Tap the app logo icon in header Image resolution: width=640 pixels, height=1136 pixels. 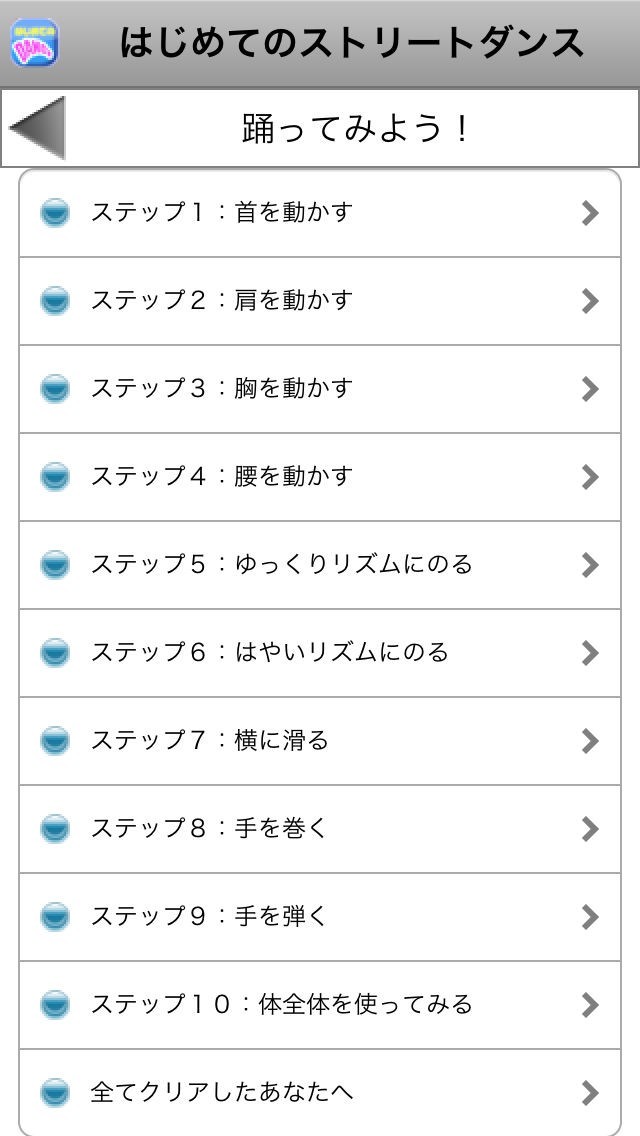(34, 43)
